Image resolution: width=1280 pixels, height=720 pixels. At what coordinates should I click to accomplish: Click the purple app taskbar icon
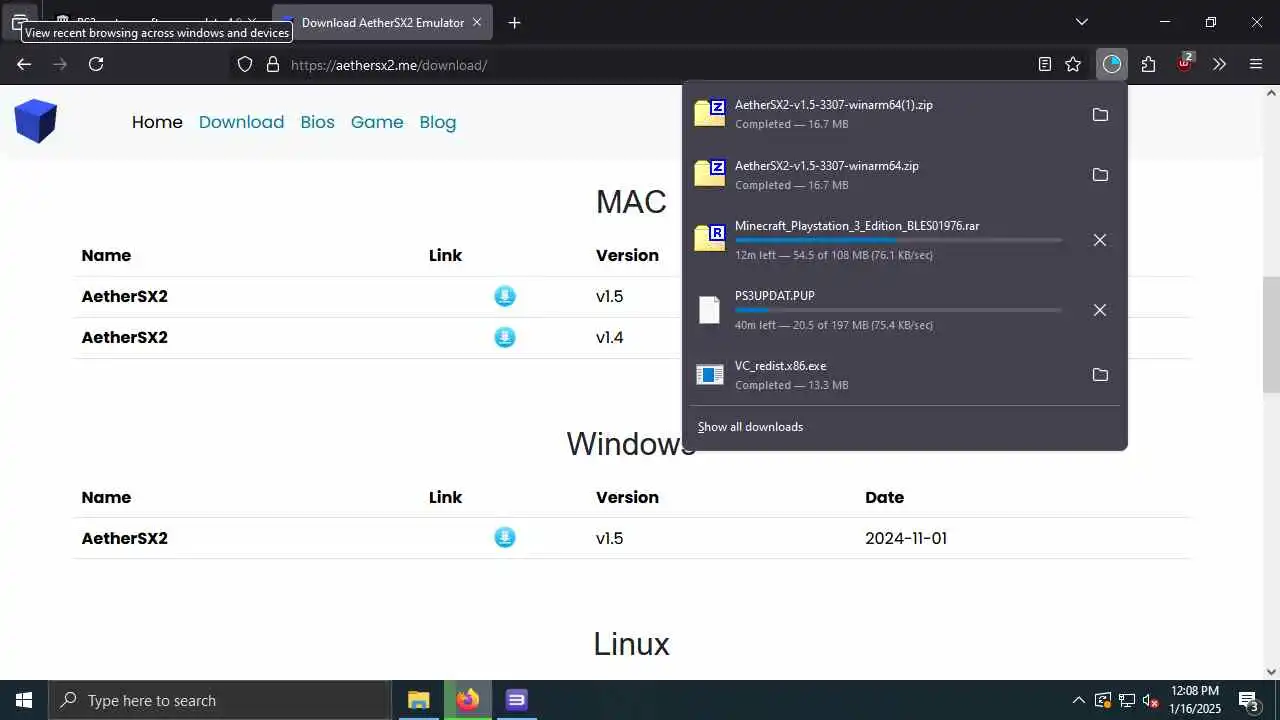pos(516,700)
